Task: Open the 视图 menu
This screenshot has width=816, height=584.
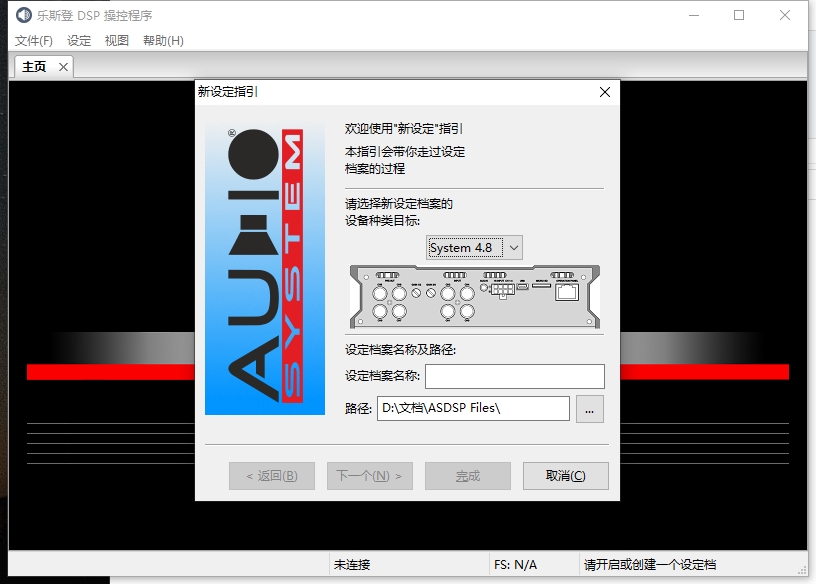Action: pyautogui.click(x=117, y=41)
